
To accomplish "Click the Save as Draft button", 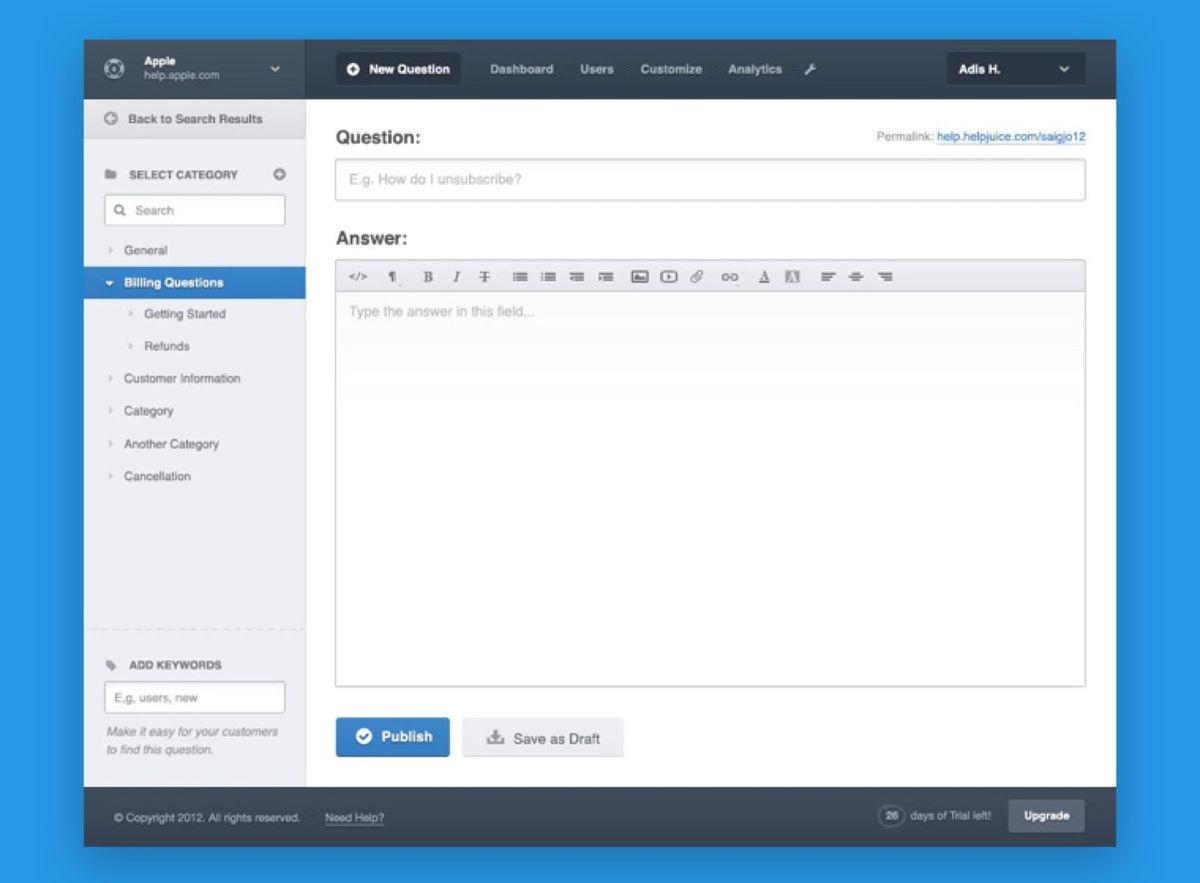I will [543, 738].
